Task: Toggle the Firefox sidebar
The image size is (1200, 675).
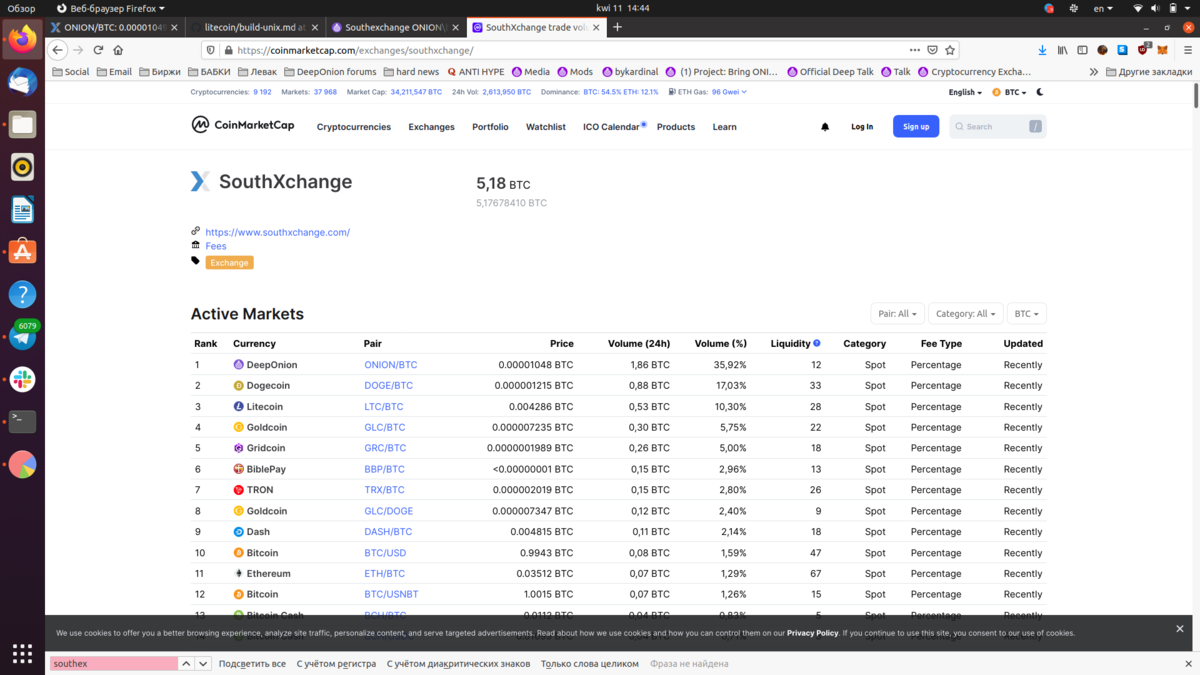Action: 1082,50
